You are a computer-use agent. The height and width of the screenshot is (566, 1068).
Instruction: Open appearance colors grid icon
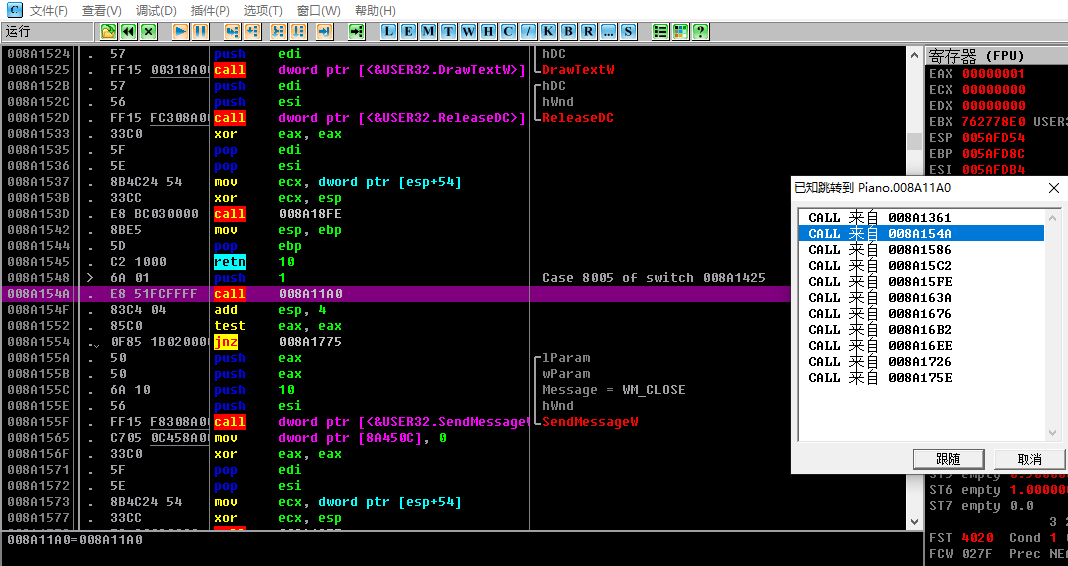pos(680,31)
